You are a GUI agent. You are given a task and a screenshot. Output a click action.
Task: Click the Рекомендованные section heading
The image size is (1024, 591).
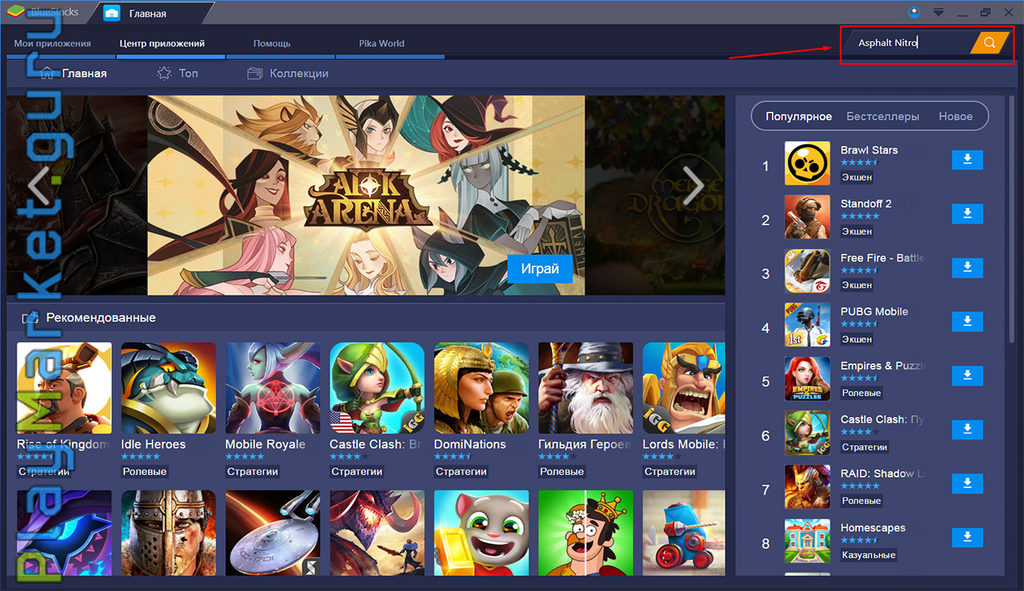101,317
